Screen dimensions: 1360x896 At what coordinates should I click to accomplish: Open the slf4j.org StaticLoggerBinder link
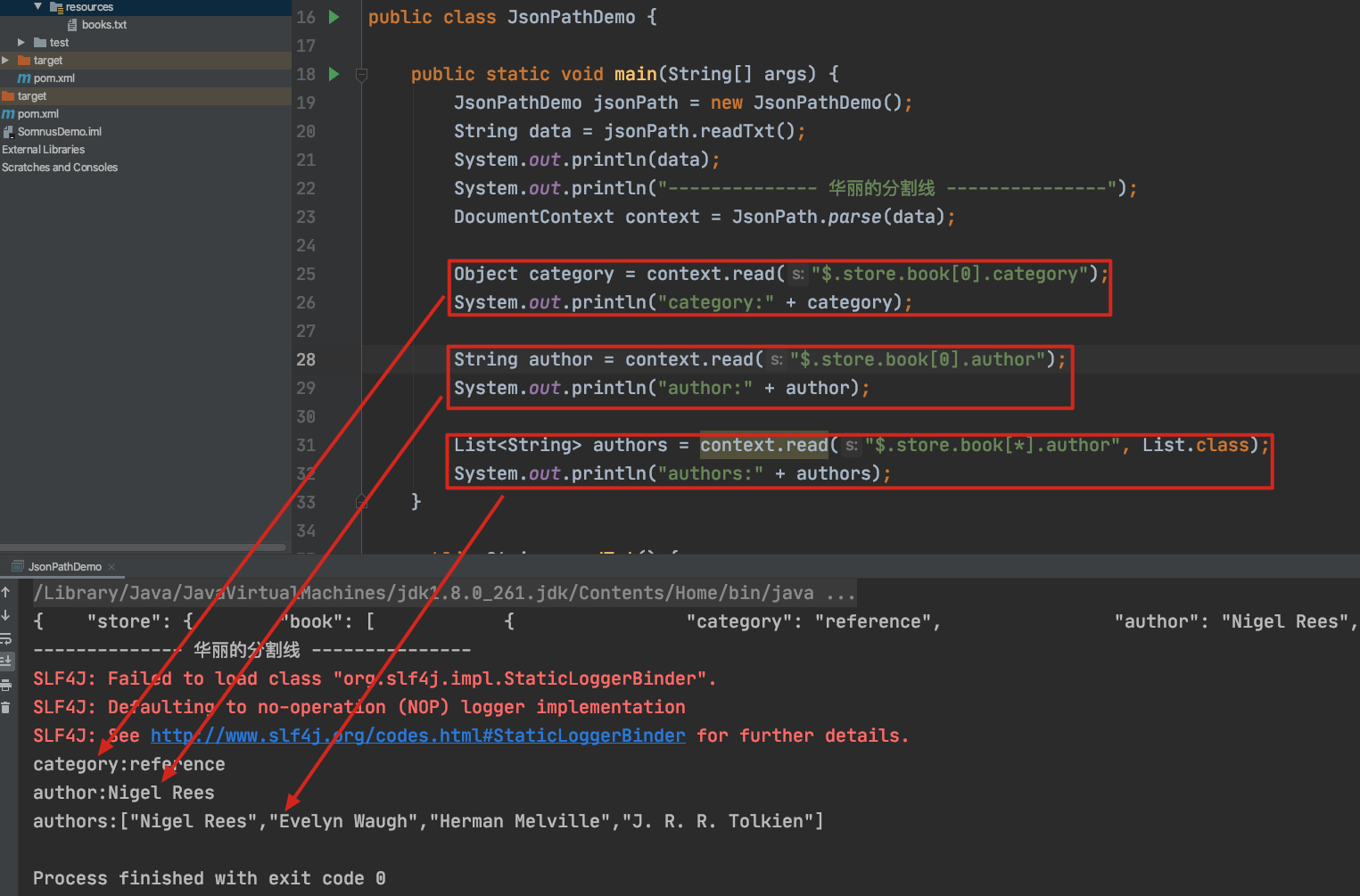coord(418,736)
